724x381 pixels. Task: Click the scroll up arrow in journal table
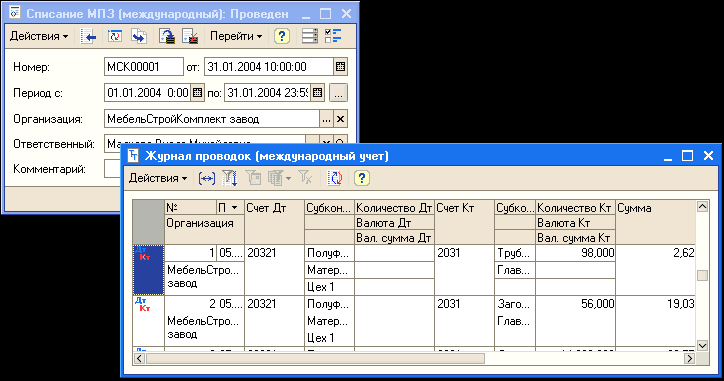702,206
